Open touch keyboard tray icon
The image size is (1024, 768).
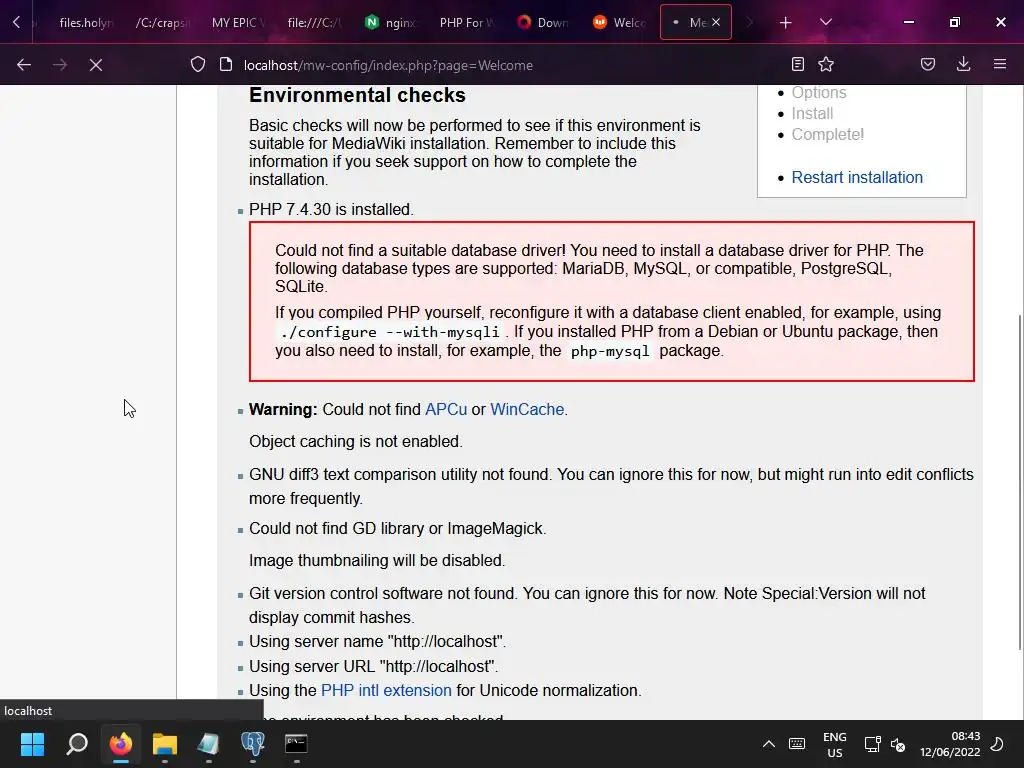click(797, 744)
